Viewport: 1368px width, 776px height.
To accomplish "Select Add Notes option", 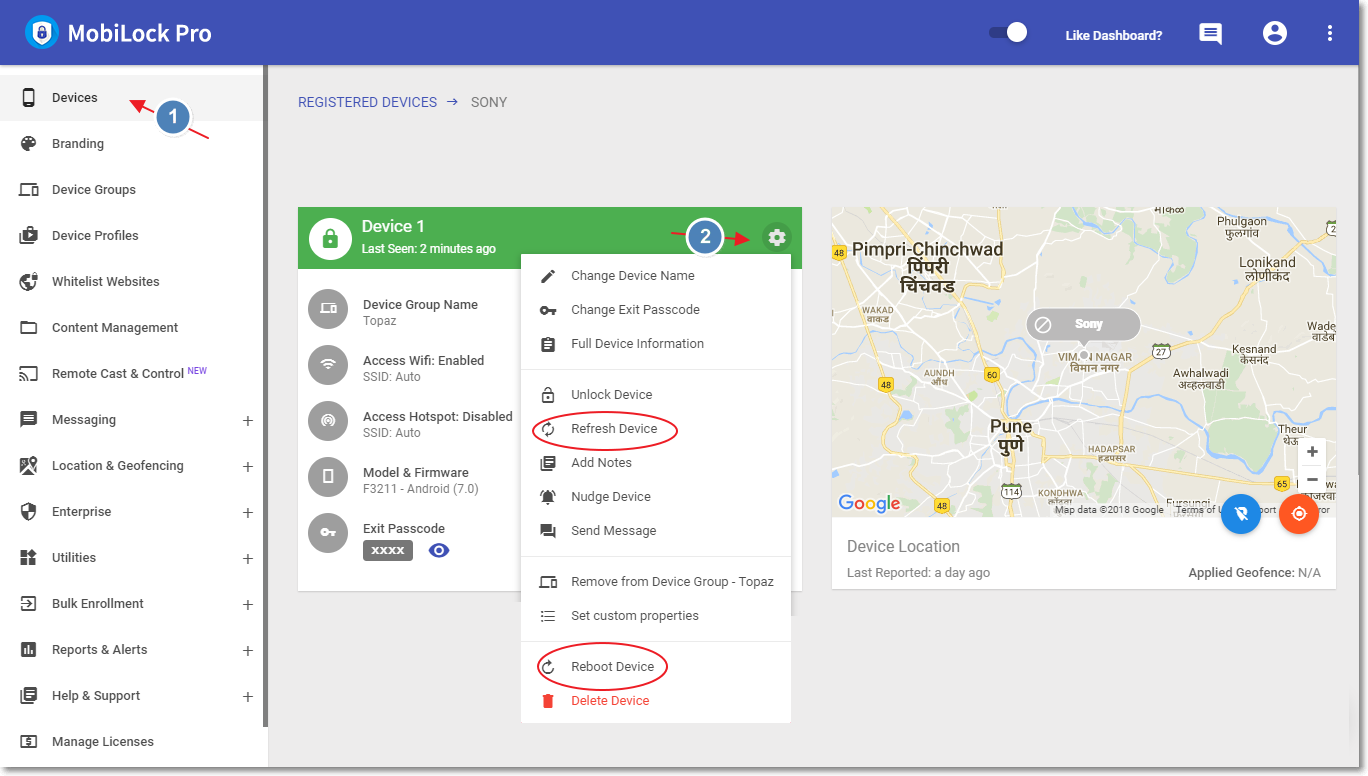I will pyautogui.click(x=656, y=463).
